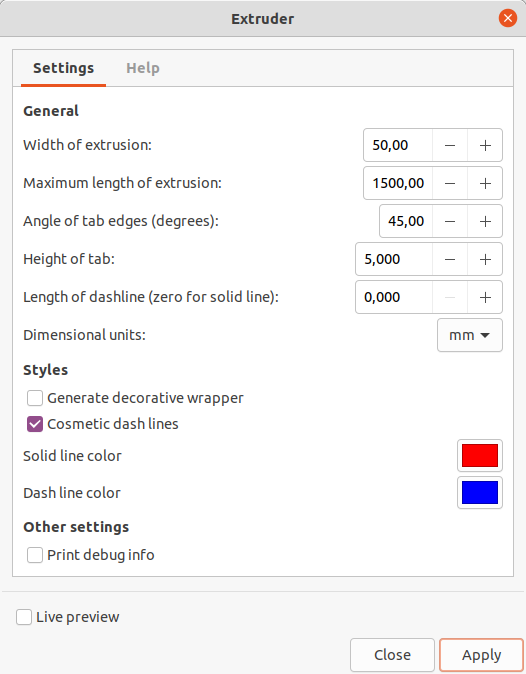Image resolution: width=526 pixels, height=674 pixels.
Task: Click the Width of extrusion input field
Action: [398, 145]
